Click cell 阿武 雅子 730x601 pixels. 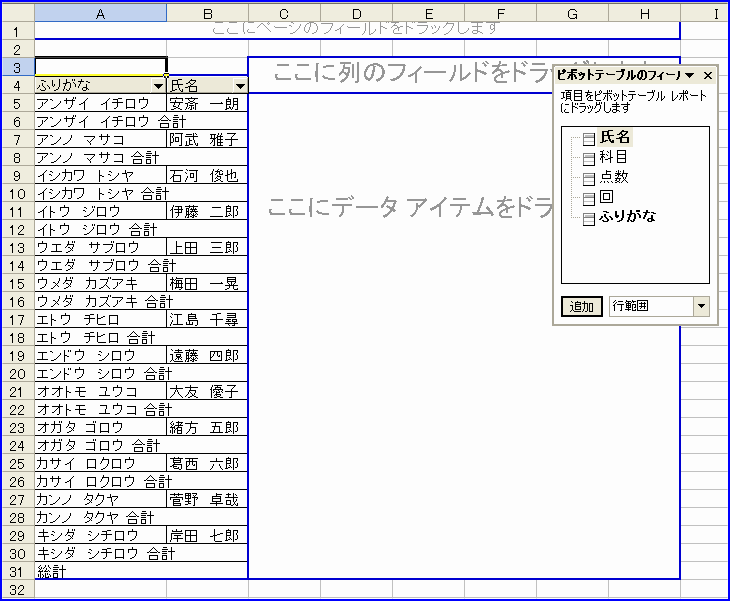207,140
